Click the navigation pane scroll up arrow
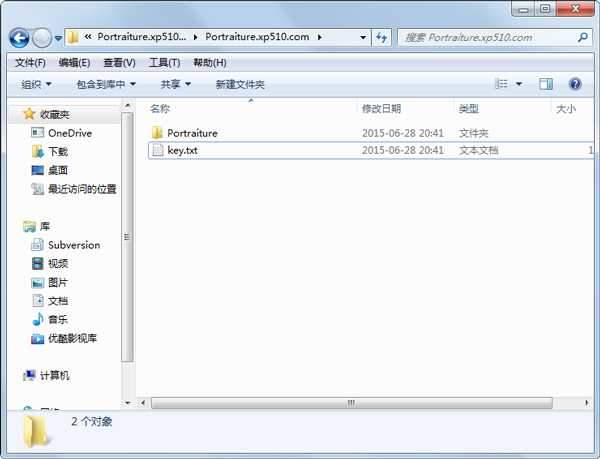The width and height of the screenshot is (600, 459). (127, 105)
